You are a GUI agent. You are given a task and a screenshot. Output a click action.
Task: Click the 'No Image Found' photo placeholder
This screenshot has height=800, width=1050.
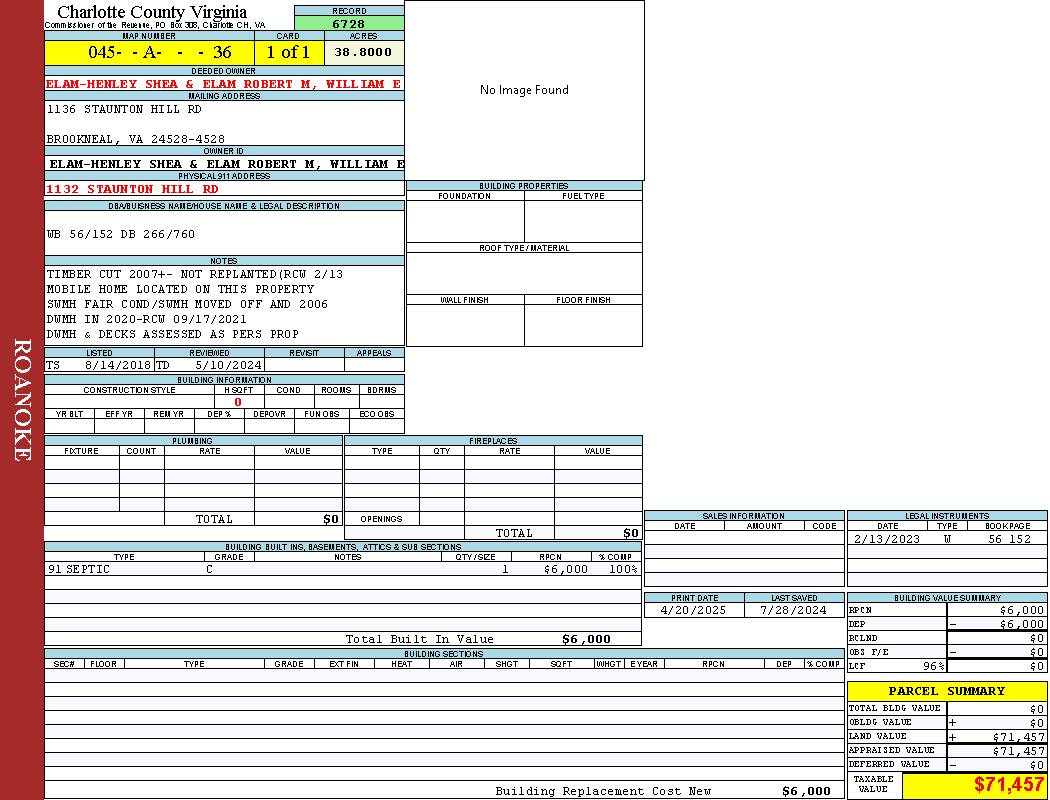(524, 90)
